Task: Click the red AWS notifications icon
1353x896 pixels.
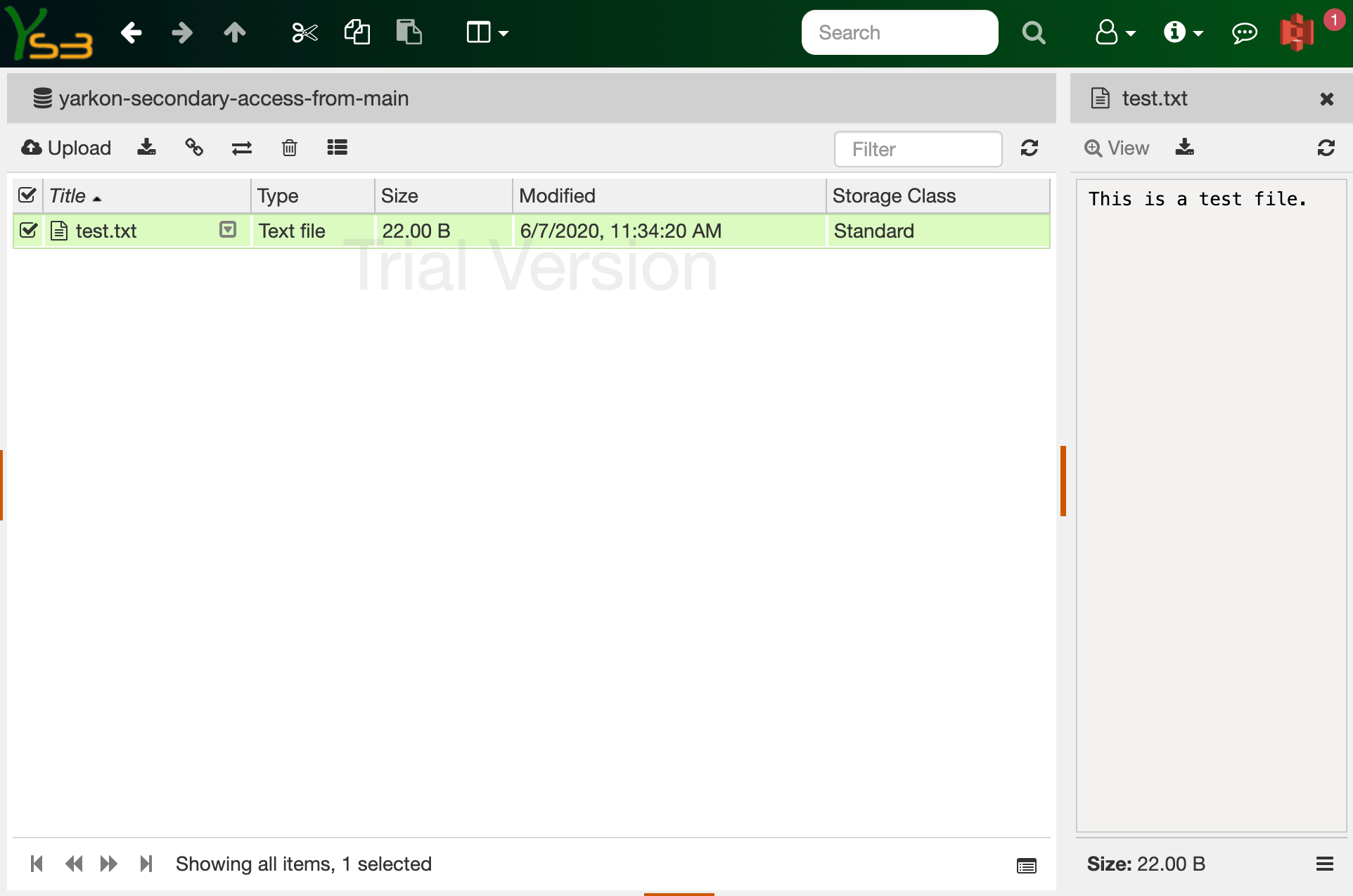Action: (1297, 32)
